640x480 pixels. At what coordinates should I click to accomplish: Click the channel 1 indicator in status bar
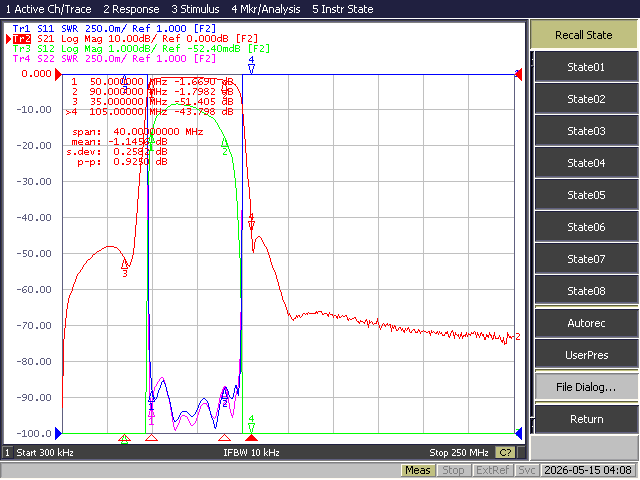coord(7,453)
